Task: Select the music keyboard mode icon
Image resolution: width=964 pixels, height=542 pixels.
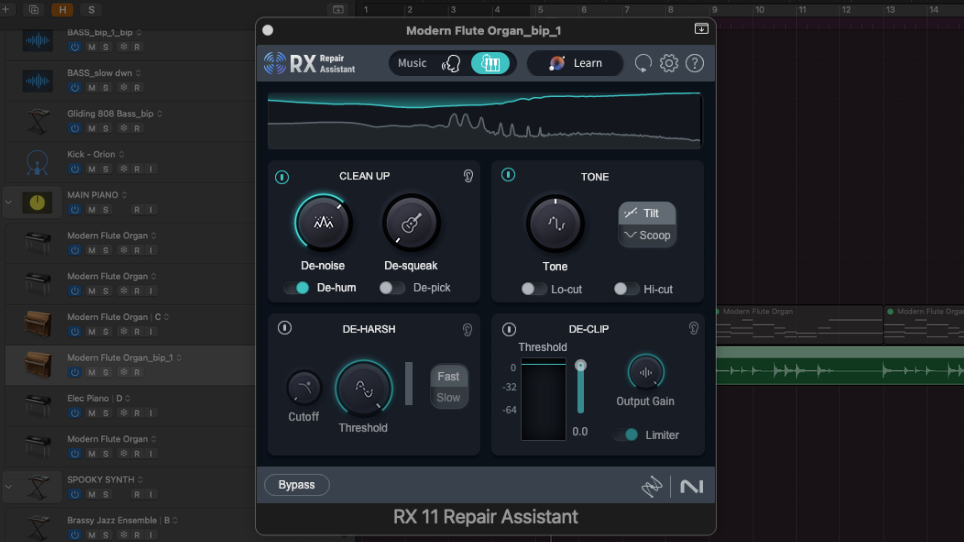Action: tap(490, 63)
